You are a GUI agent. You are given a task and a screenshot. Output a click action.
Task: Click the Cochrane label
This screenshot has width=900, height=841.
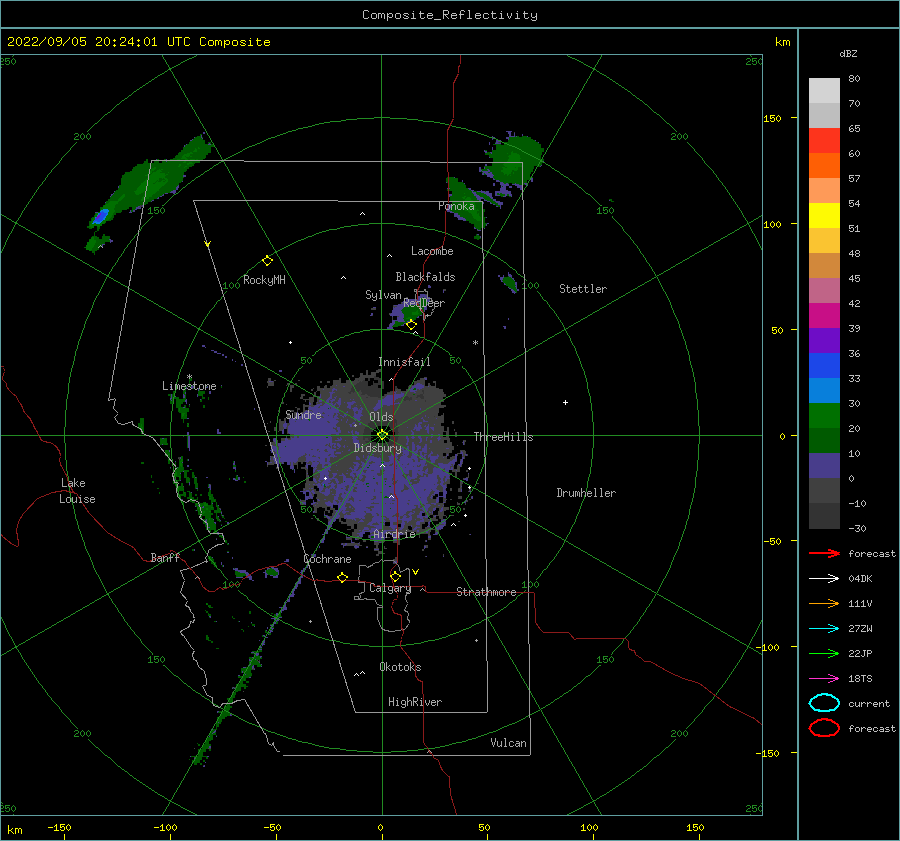(x=327, y=559)
